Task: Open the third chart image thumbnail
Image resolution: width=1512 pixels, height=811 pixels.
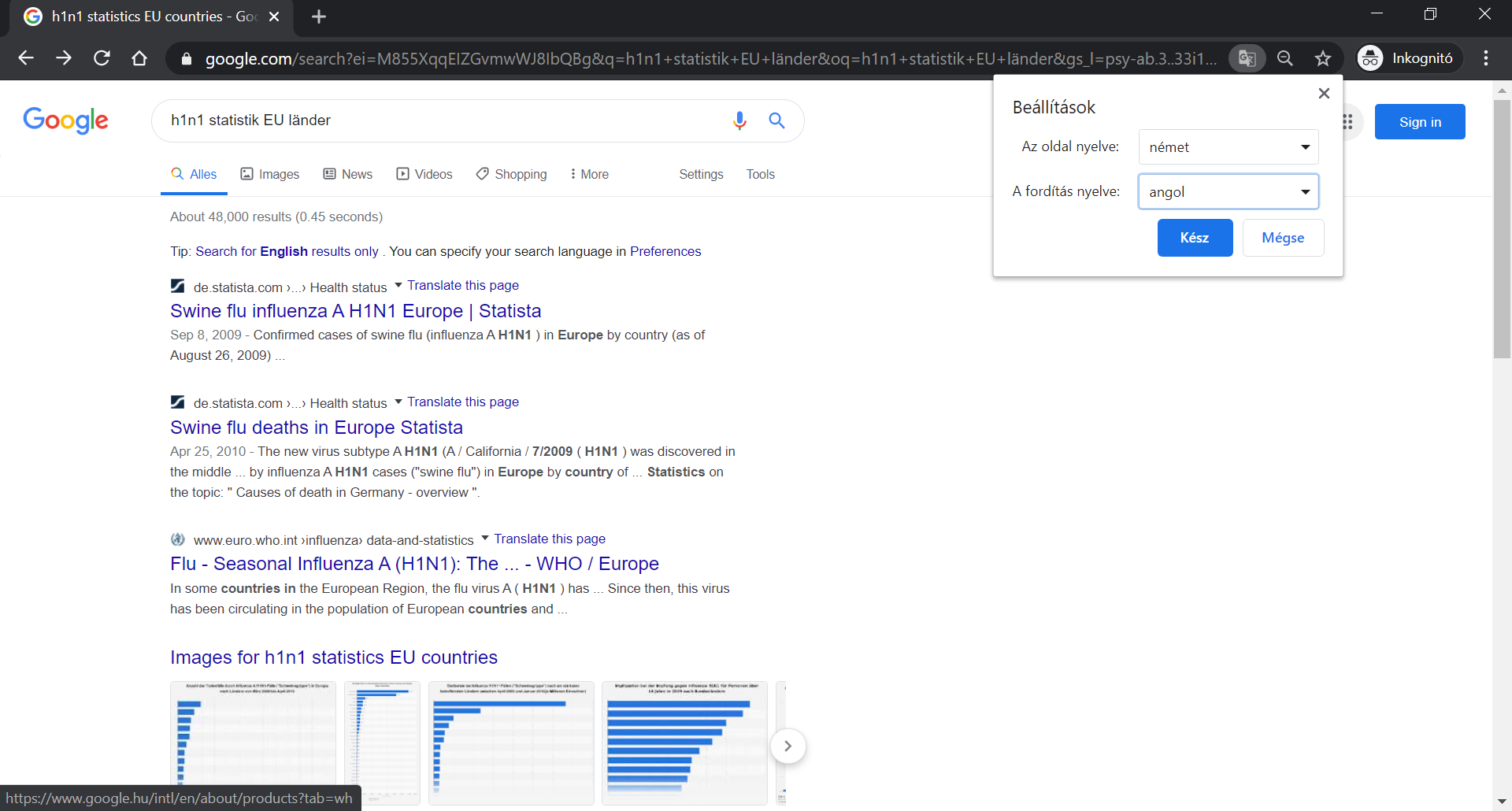Action: (511, 742)
